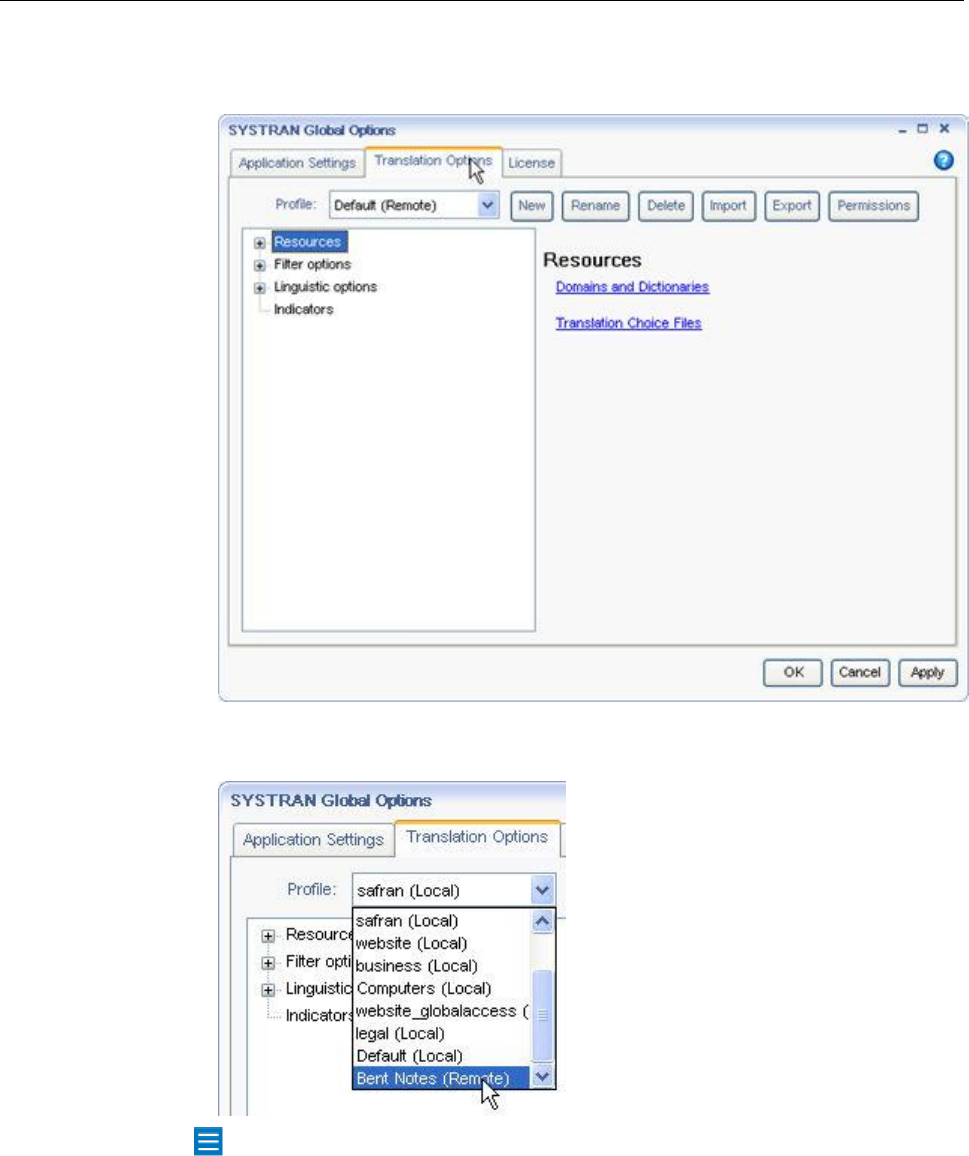Viewport: 969px width, 1156px height.
Task: Select Indicators in lower dialog tree
Action: pos(319,1015)
